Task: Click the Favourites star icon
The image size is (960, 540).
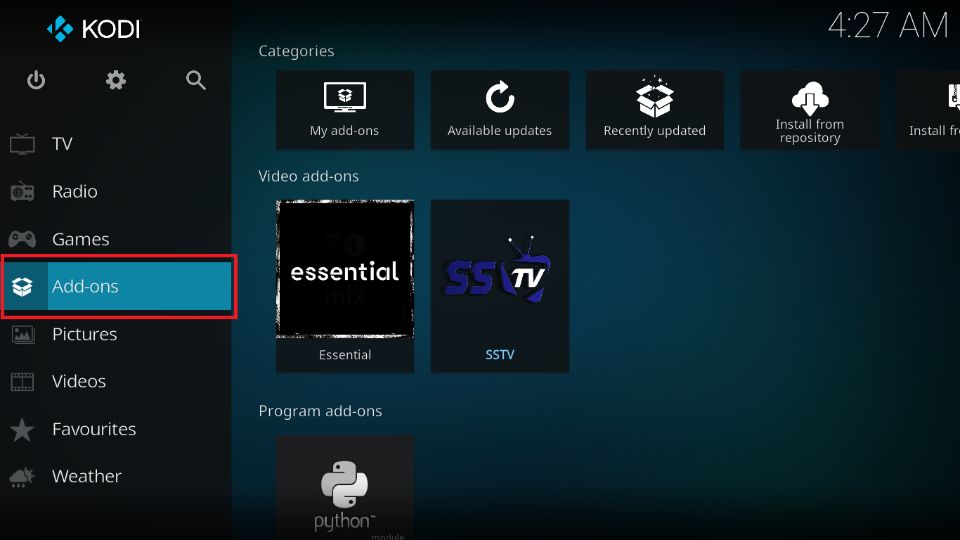Action: (x=22, y=429)
